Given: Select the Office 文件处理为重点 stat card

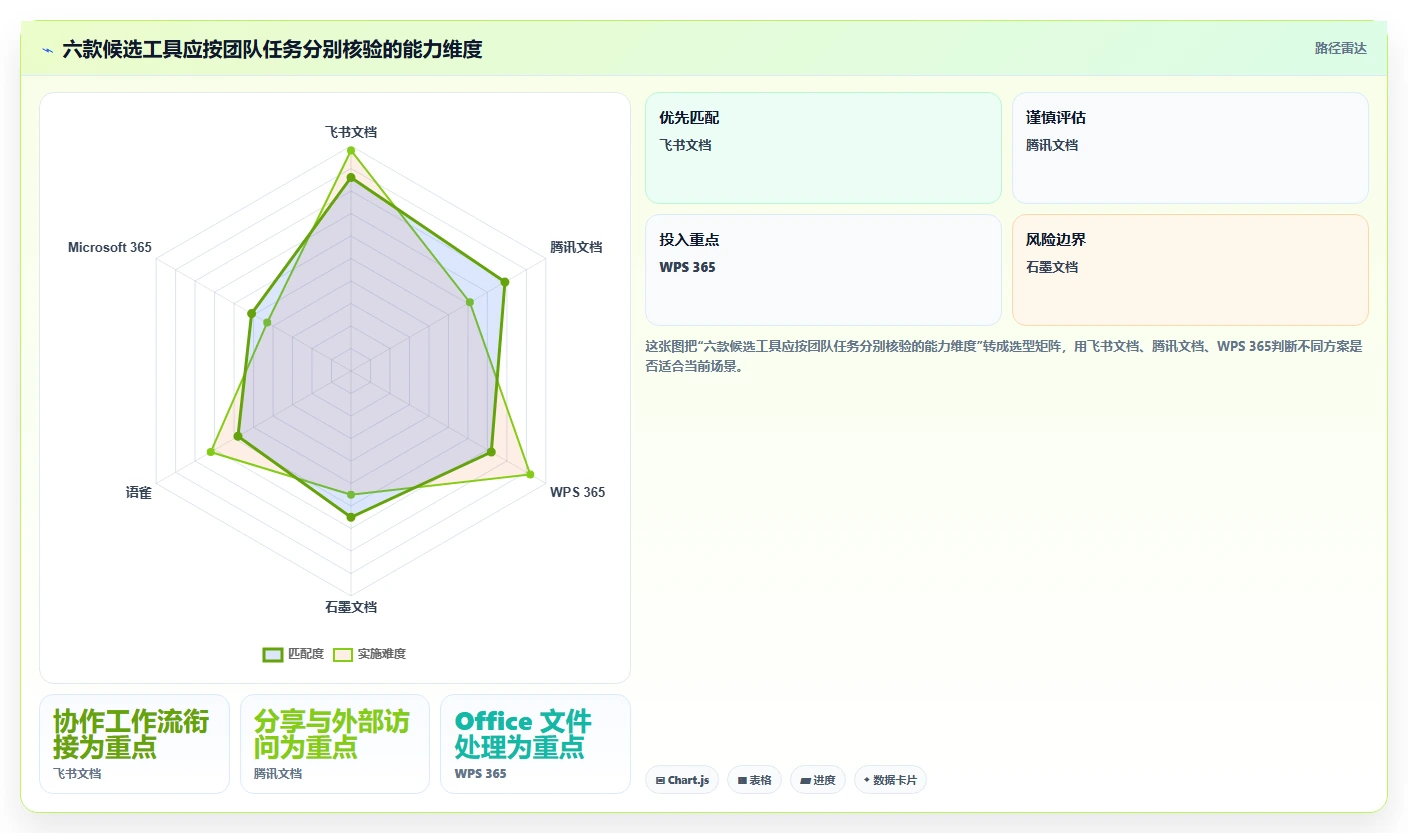Looking at the screenshot, I should click(535, 744).
